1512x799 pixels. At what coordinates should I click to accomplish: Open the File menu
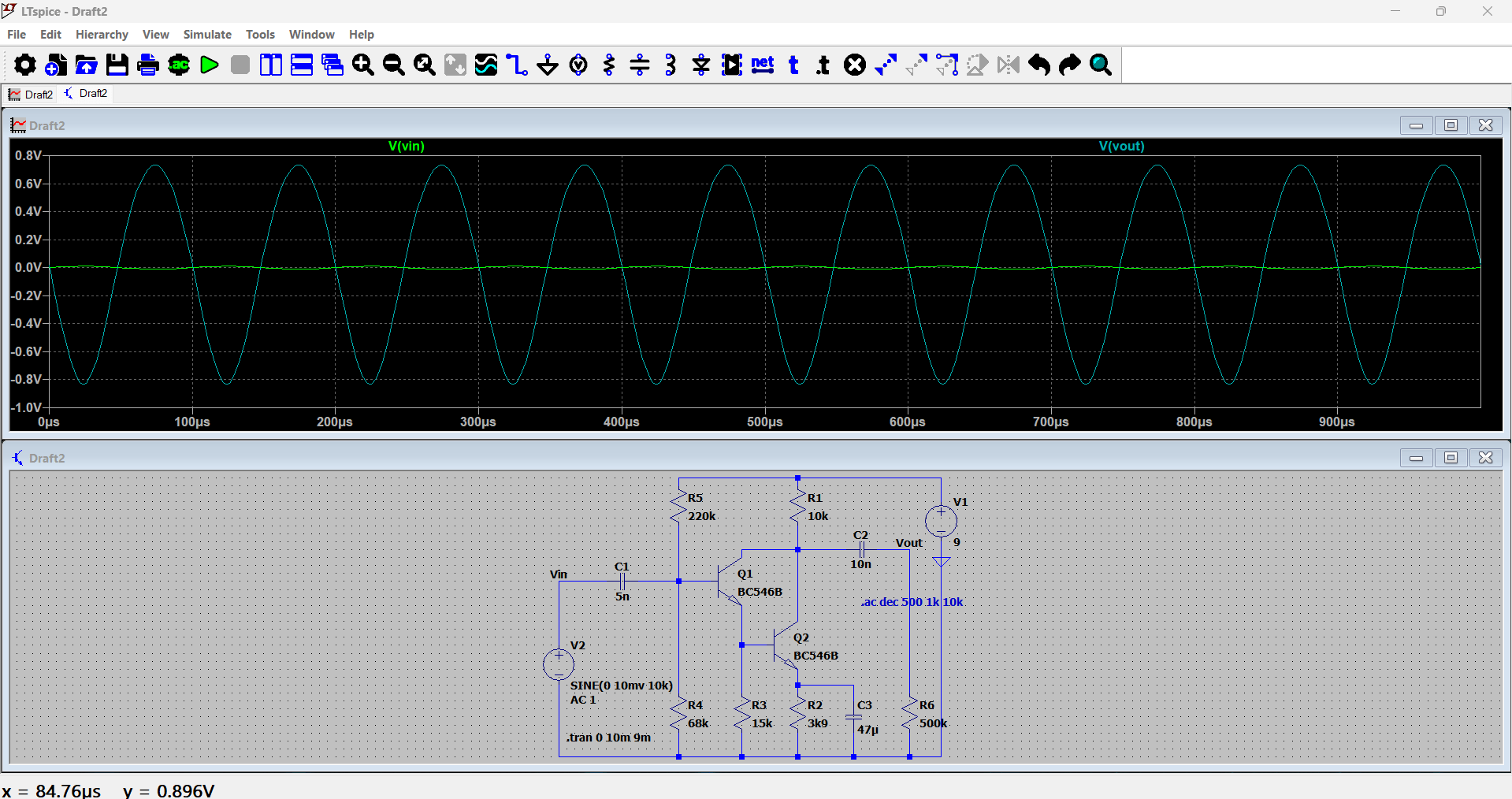17,35
